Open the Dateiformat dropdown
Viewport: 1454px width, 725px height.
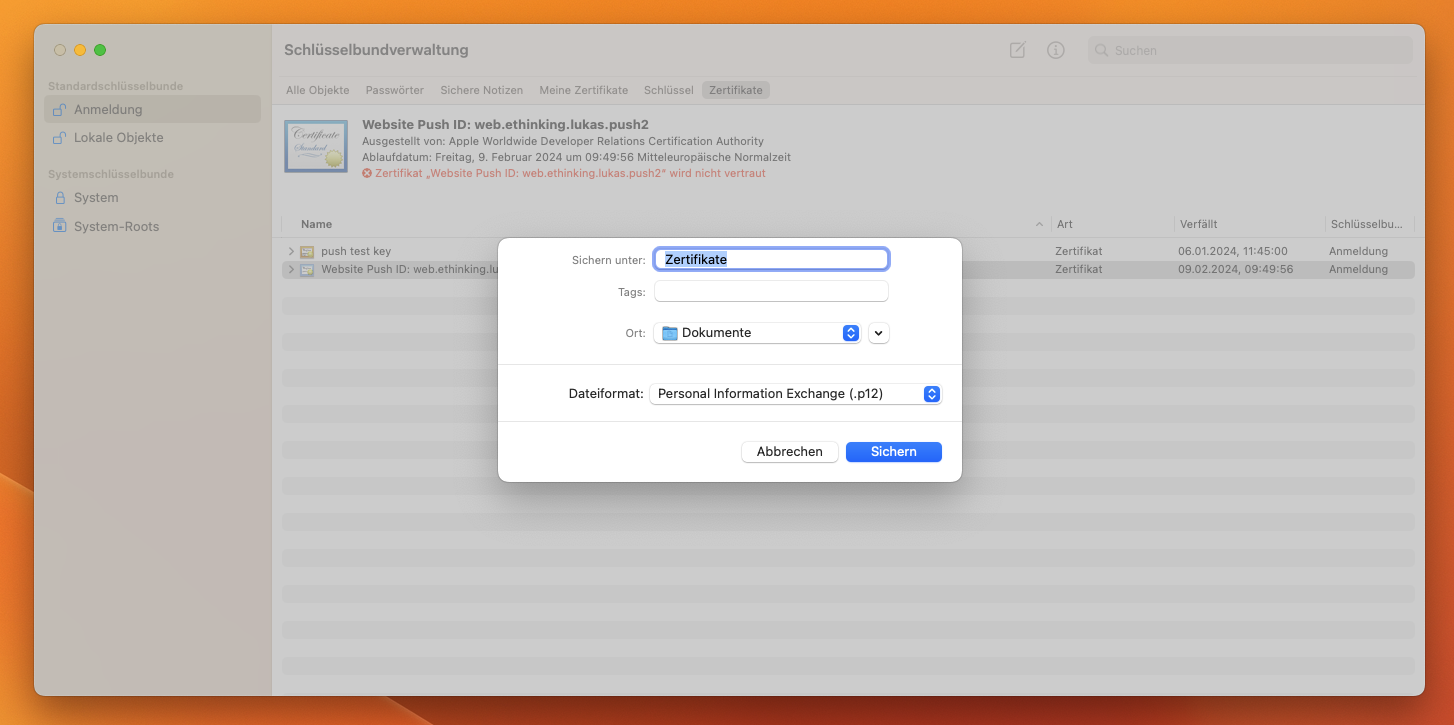796,394
